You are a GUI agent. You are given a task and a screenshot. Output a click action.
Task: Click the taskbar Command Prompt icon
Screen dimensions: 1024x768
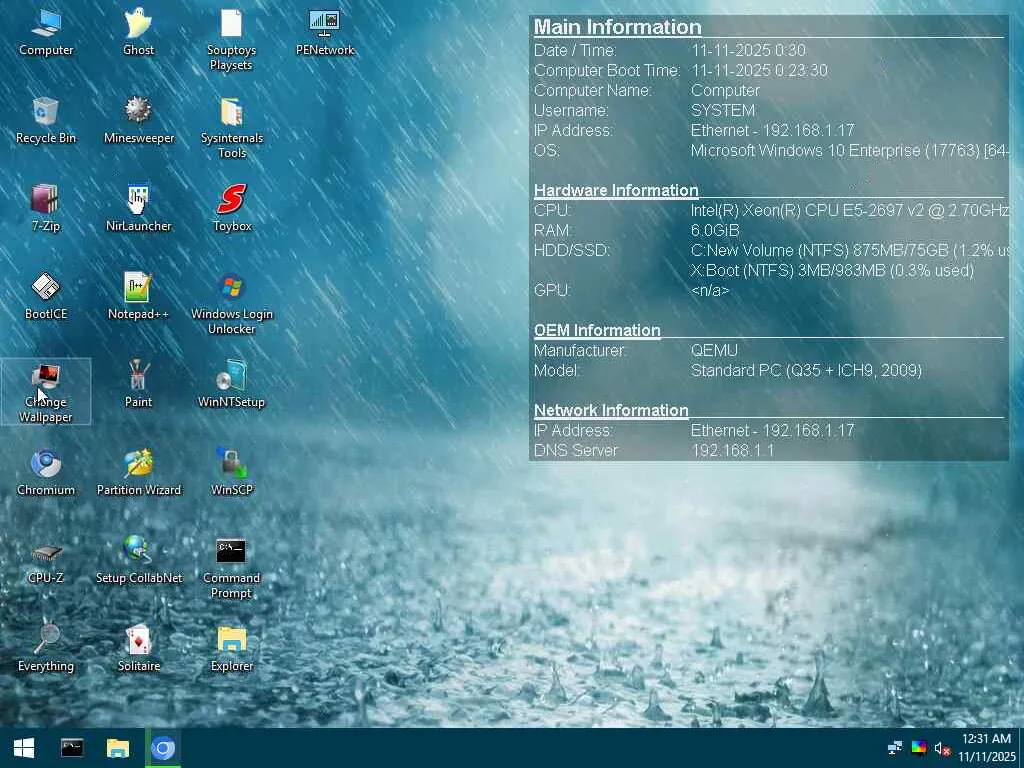click(72, 748)
